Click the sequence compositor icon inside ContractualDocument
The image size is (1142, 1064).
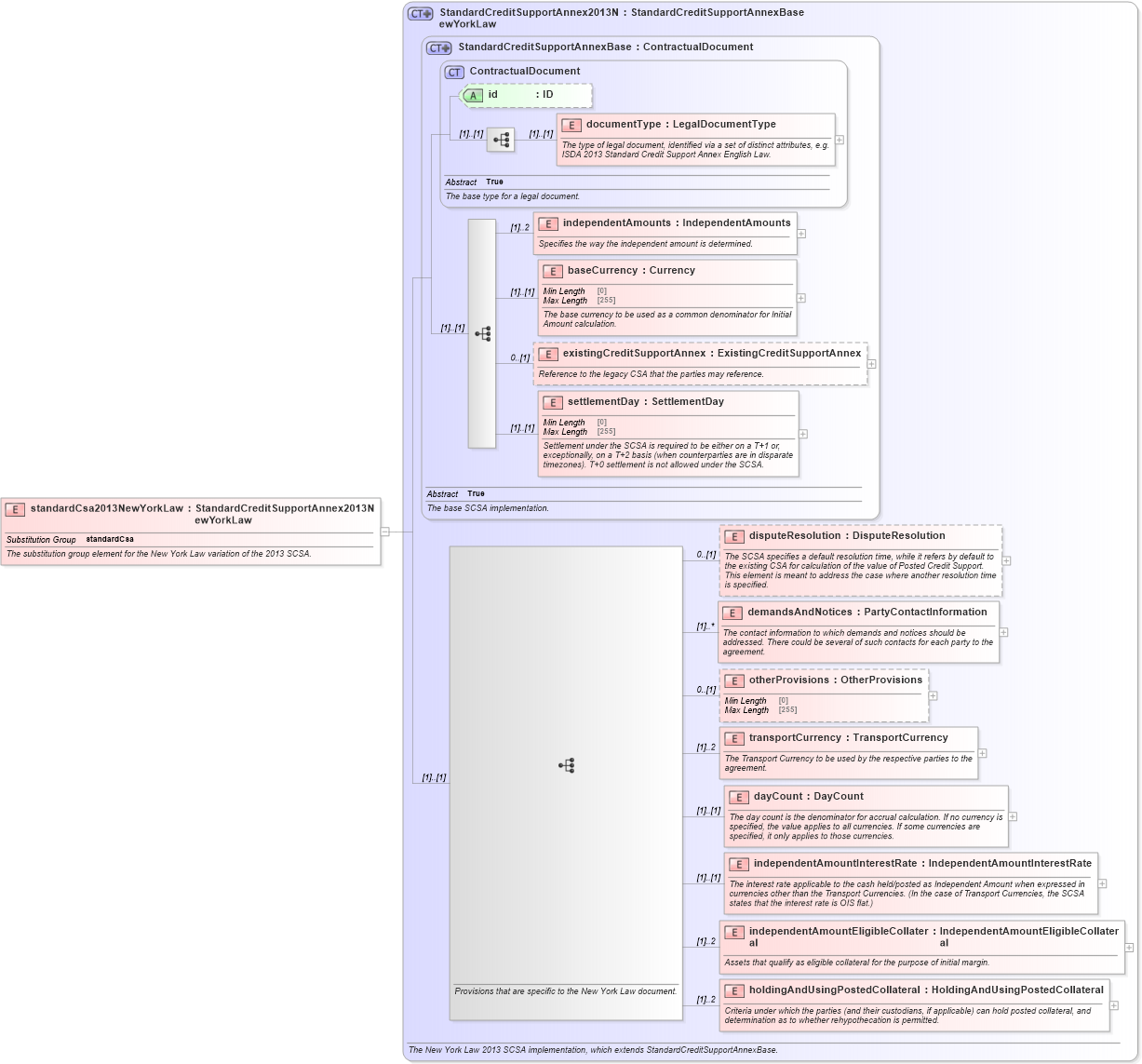[x=501, y=139]
